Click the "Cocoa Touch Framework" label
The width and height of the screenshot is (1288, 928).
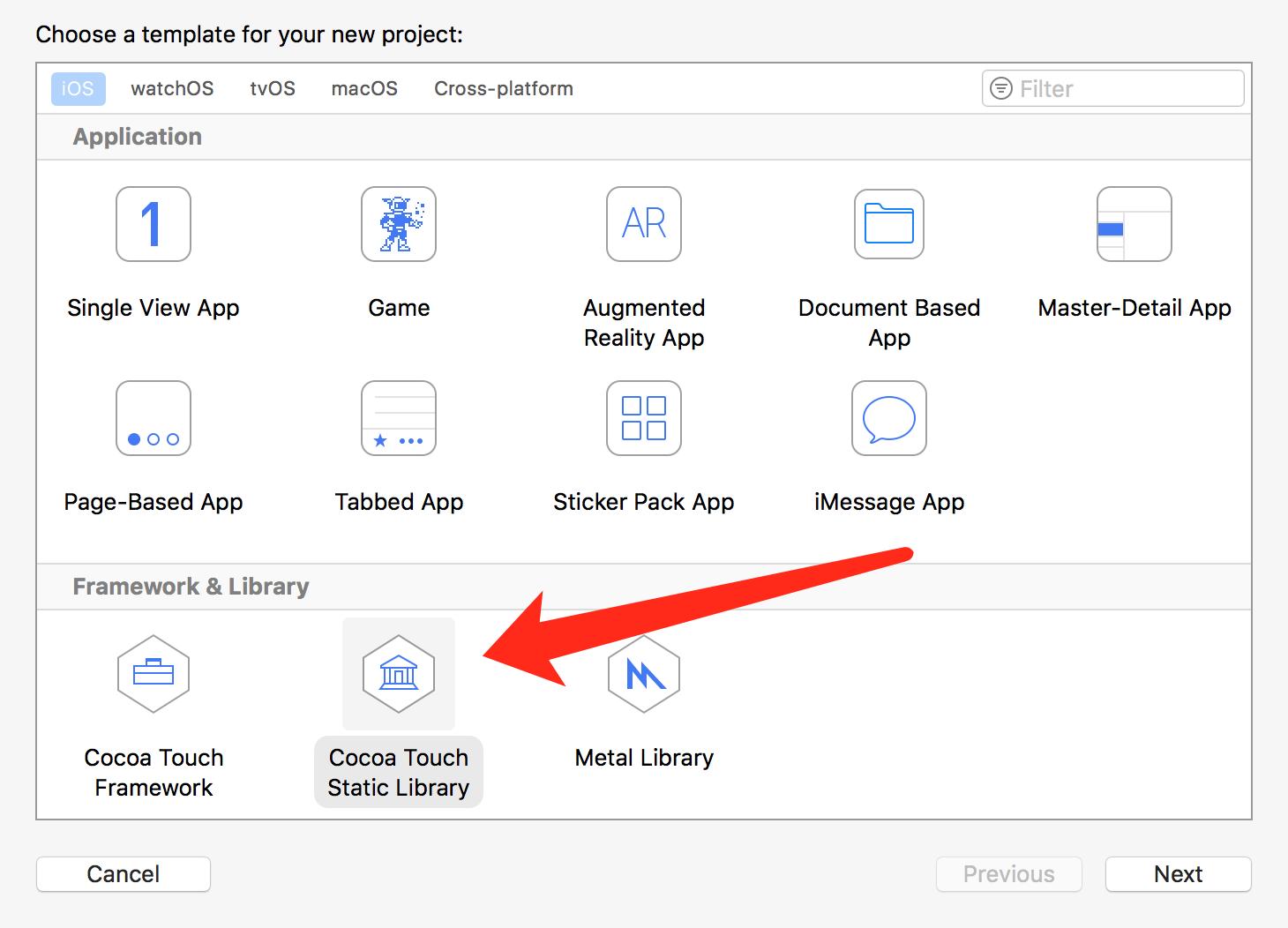(x=154, y=773)
